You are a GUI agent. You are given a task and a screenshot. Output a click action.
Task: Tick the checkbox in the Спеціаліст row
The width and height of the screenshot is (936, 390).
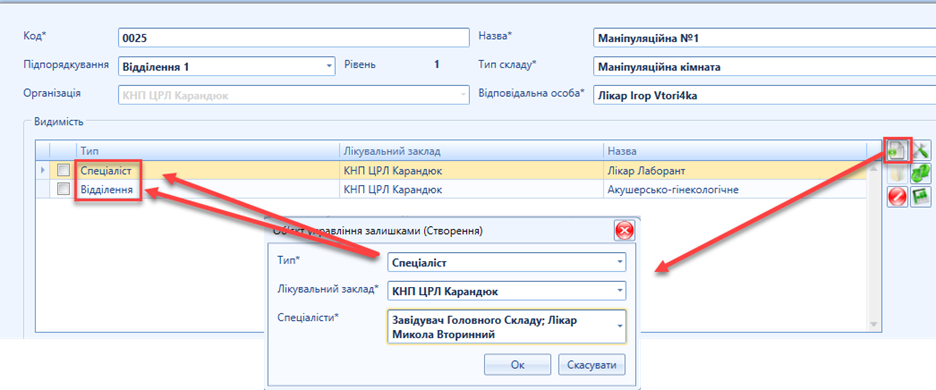[x=63, y=171]
